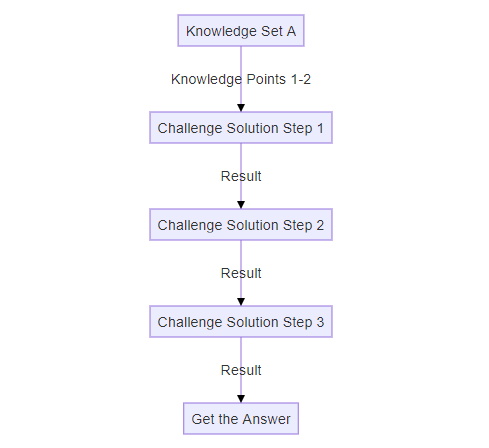Click arrowhead pointing into Challenge Solution Step 3

click(241, 302)
